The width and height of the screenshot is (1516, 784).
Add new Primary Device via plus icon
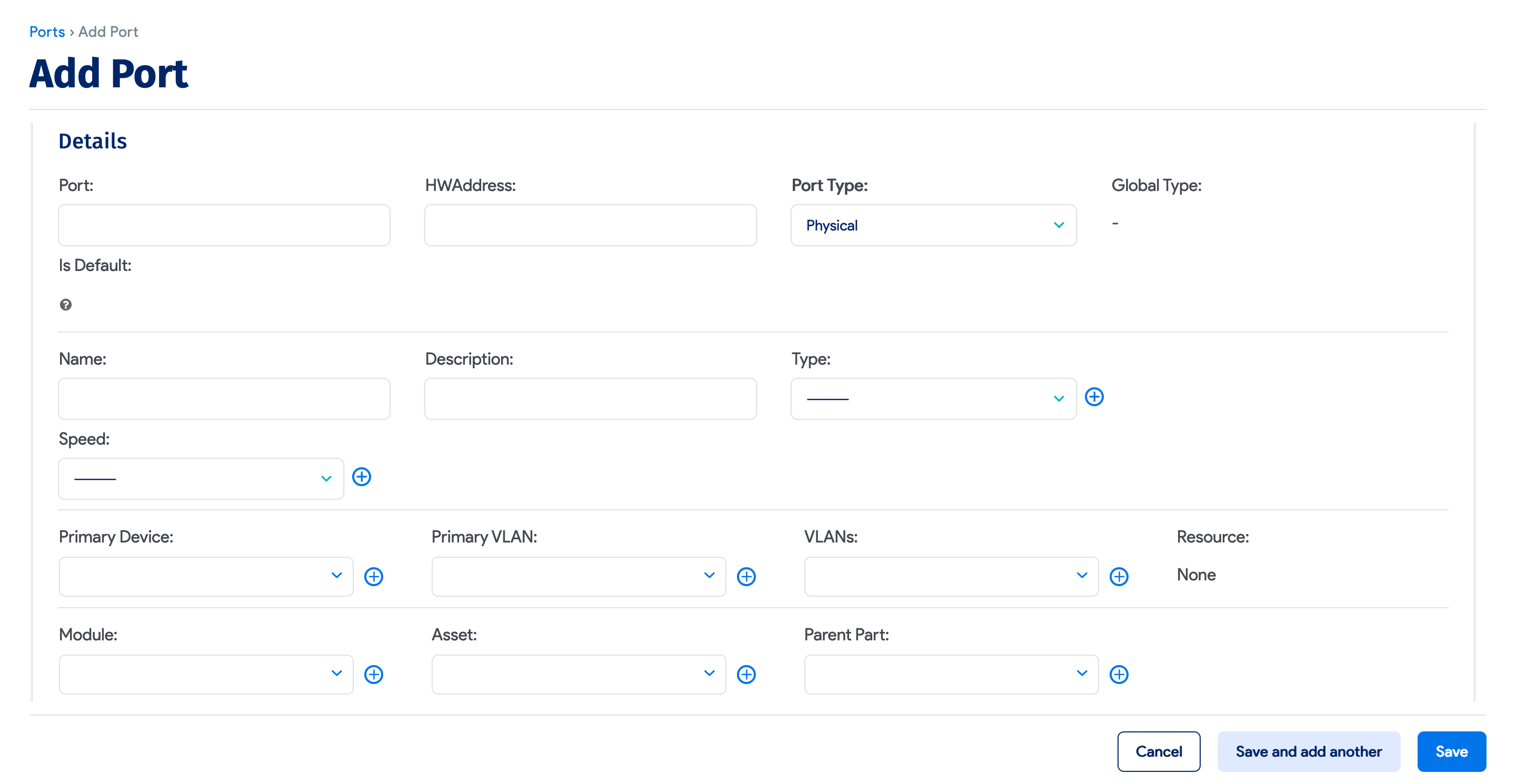click(x=374, y=576)
